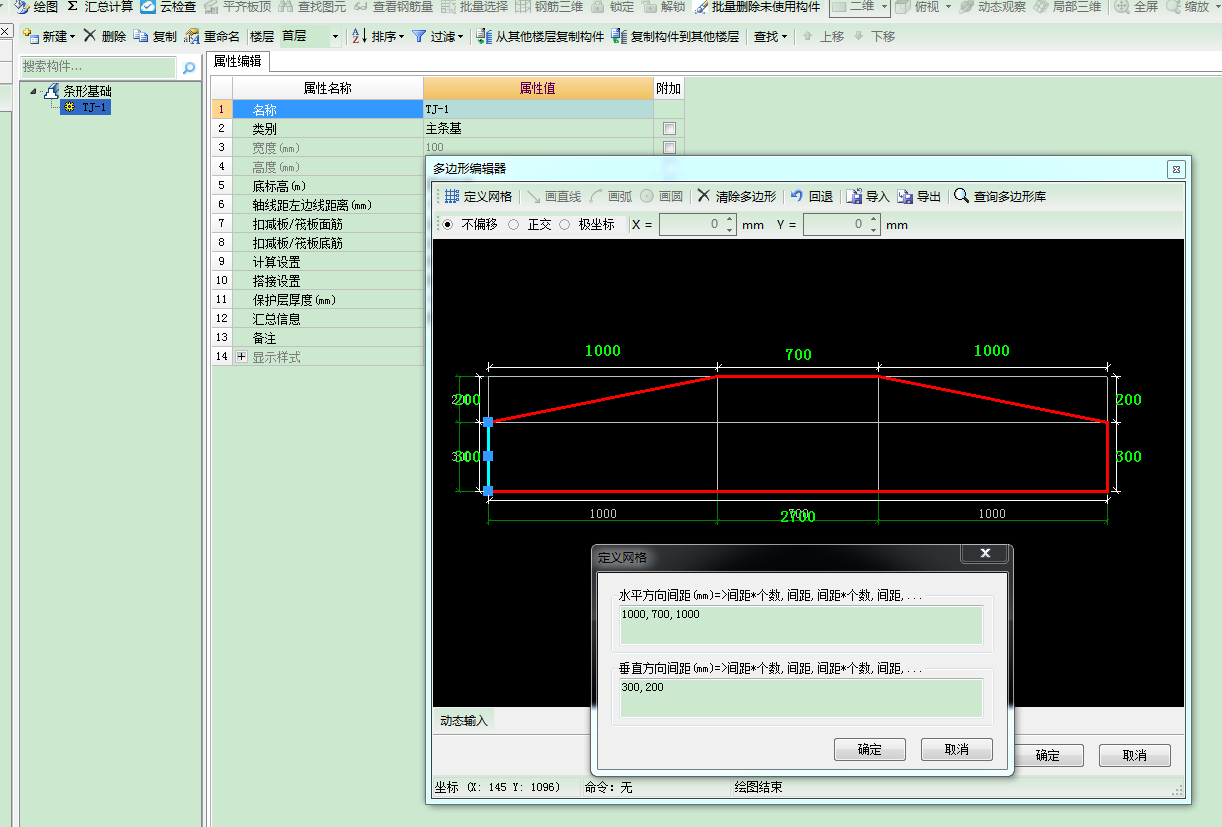Open the 查找 find dropdown

tap(770, 37)
